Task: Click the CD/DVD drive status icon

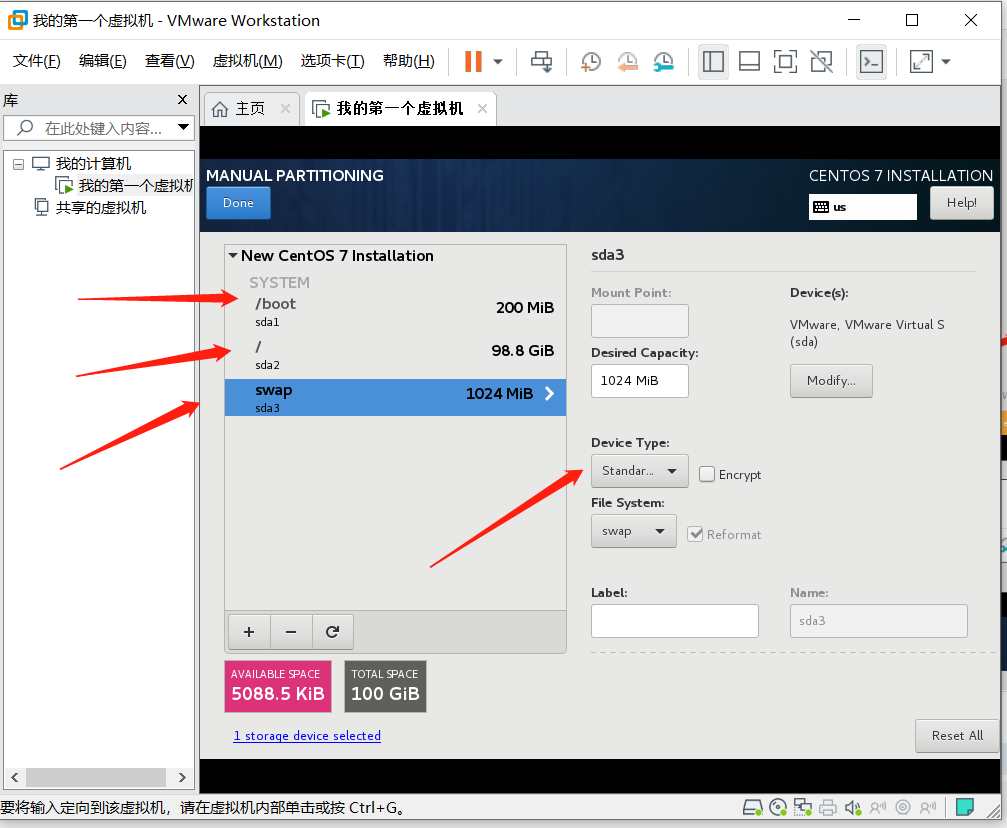Action: pos(778,807)
